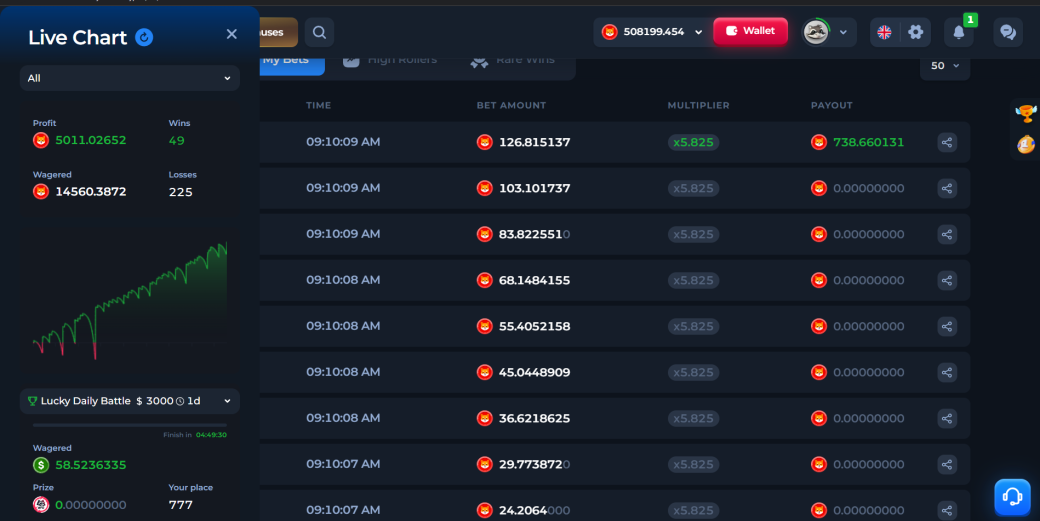Click Your place value 777
Viewport: 1040px width, 521px height.
pyautogui.click(x=180, y=504)
